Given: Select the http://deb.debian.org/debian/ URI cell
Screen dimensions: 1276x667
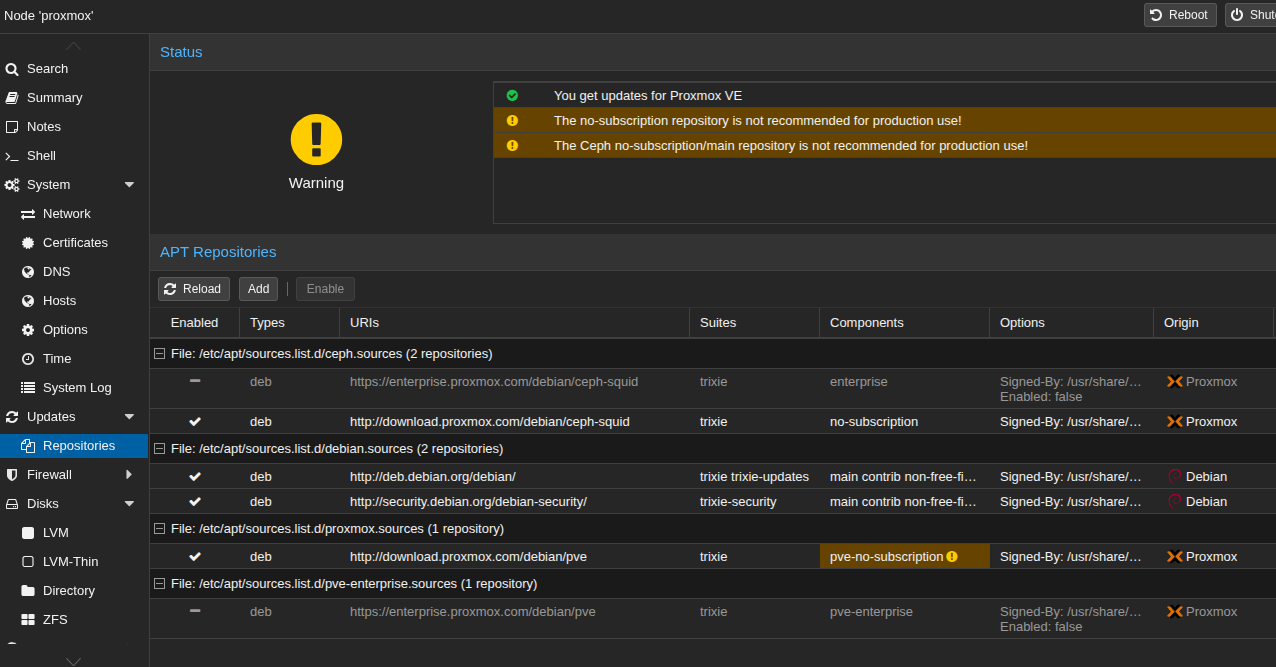Looking at the screenshot, I should pyautogui.click(x=515, y=477).
